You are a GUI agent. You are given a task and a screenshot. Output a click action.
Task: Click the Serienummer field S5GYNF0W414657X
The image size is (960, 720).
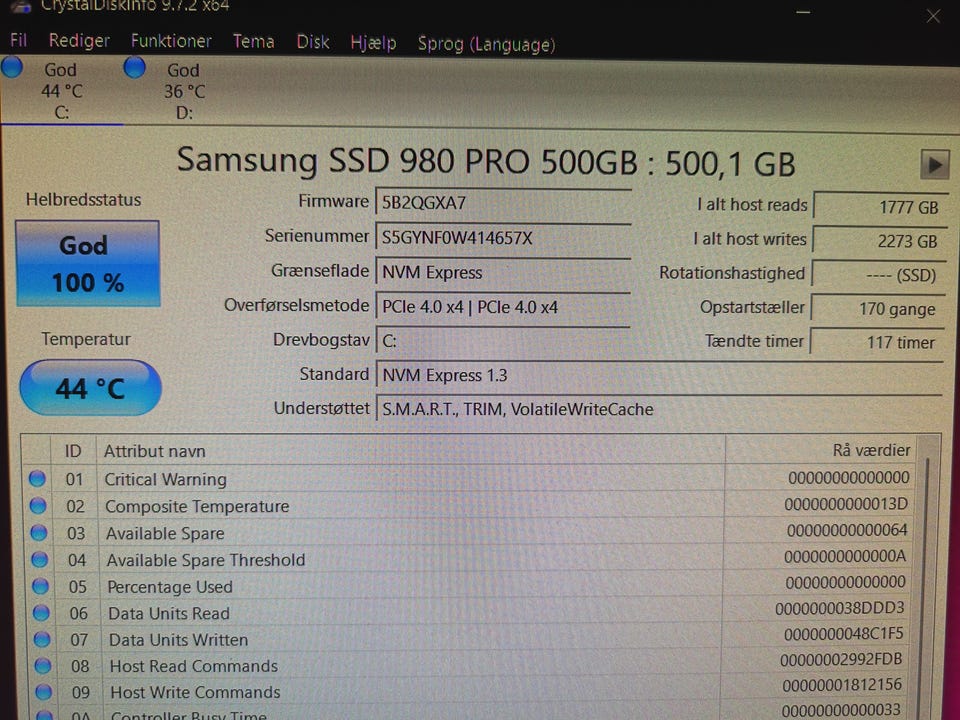tap(503, 237)
